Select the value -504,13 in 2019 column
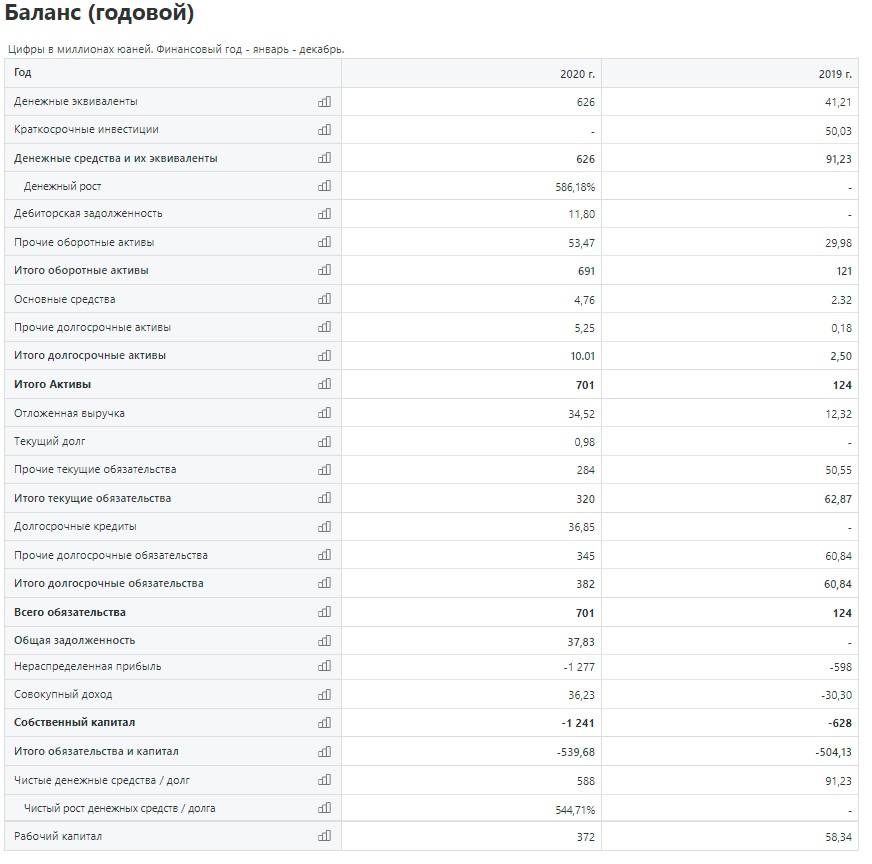 833,752
